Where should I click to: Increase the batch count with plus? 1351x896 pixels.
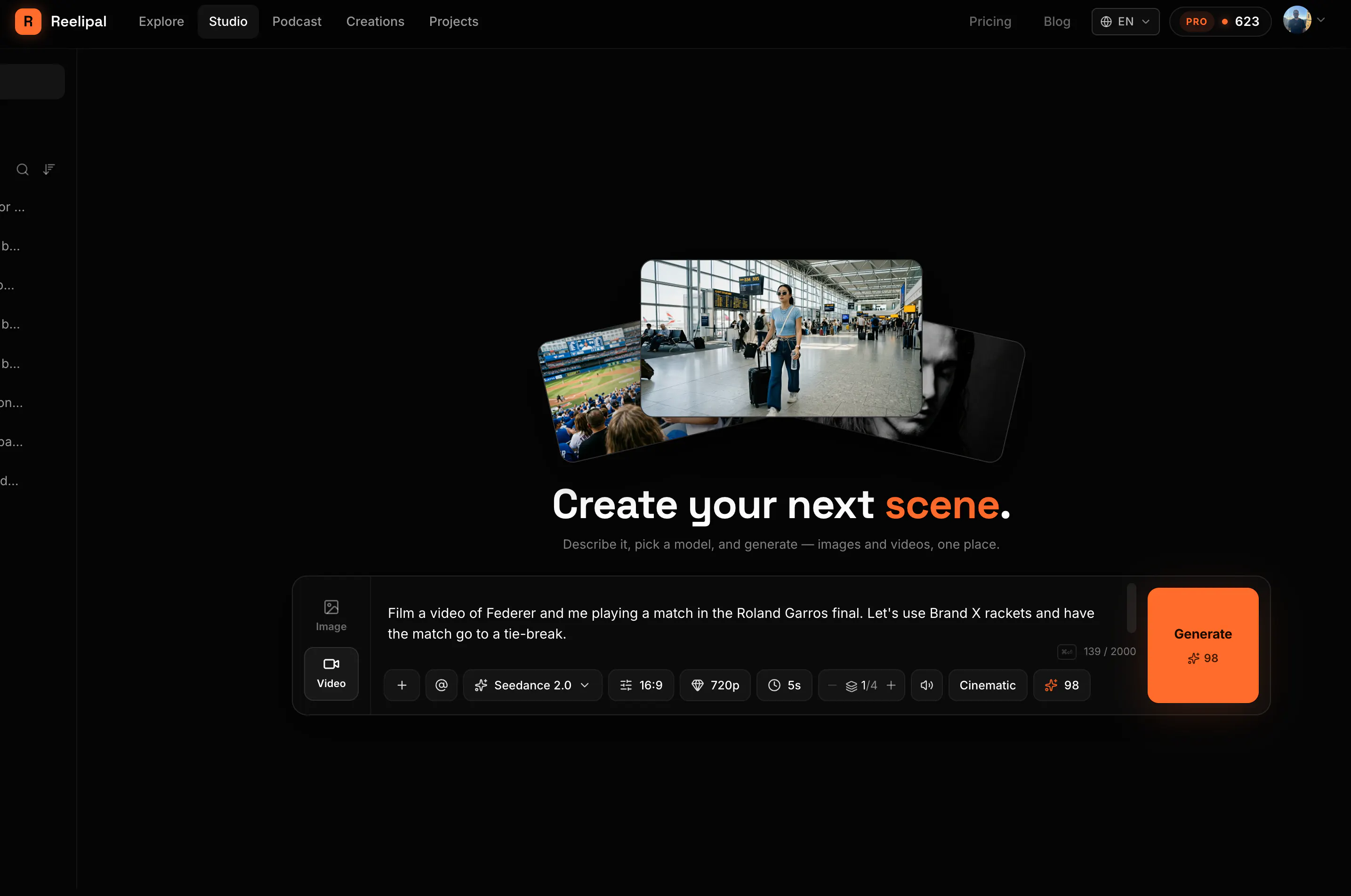click(x=891, y=685)
